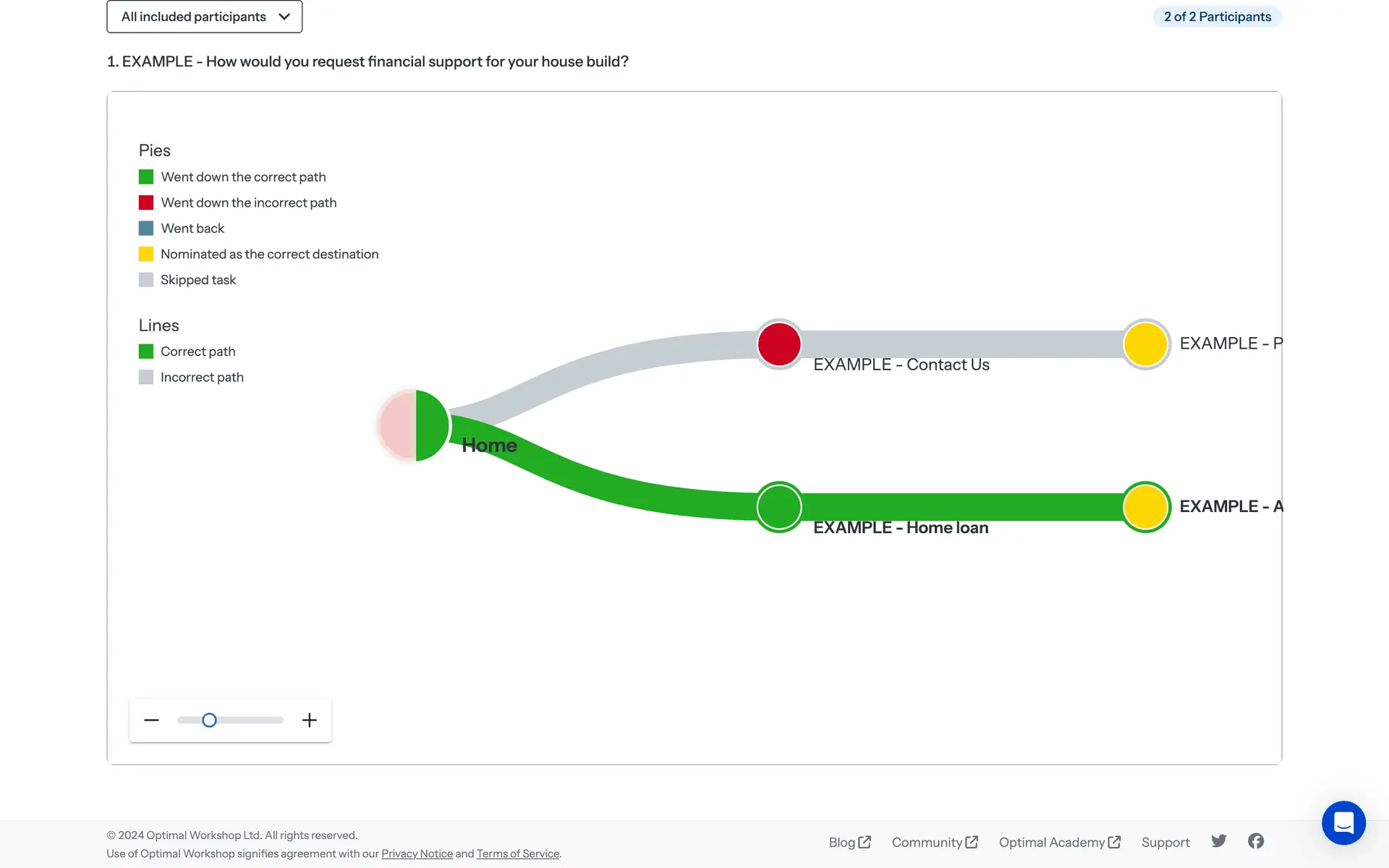Click the Facebook icon in footer
Image resolution: width=1389 pixels, height=868 pixels.
1256,841
